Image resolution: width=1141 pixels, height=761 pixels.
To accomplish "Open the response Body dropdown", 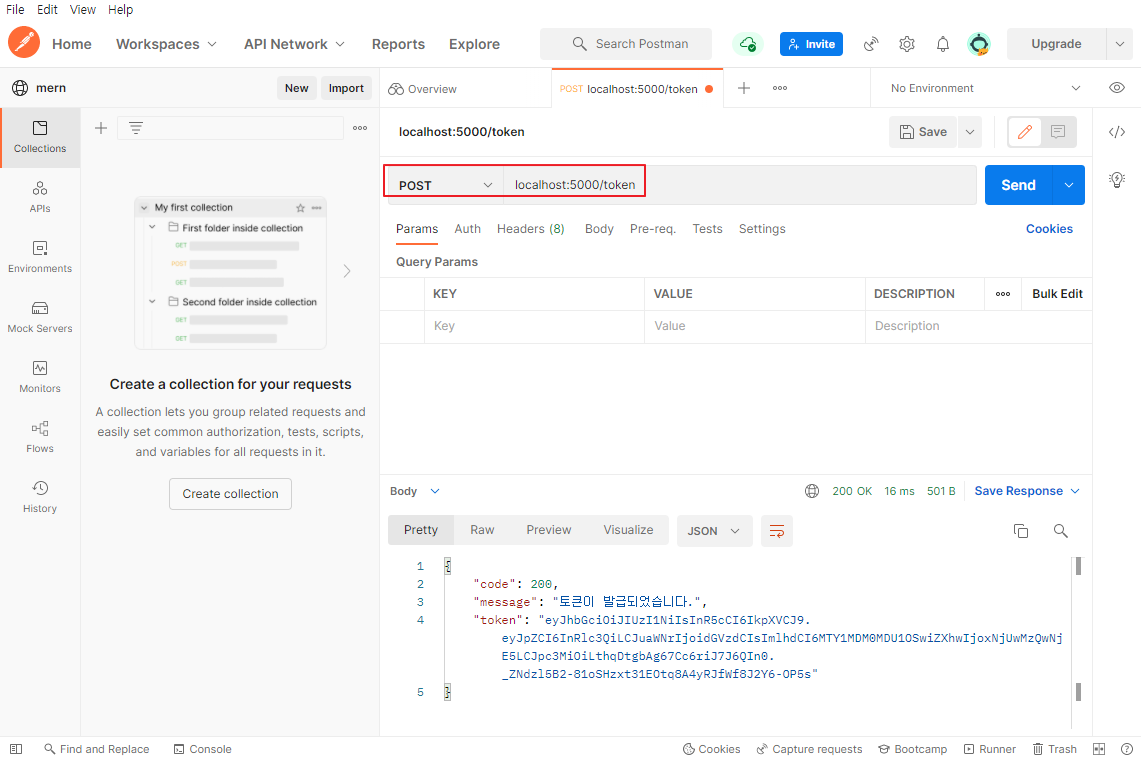I will [415, 491].
